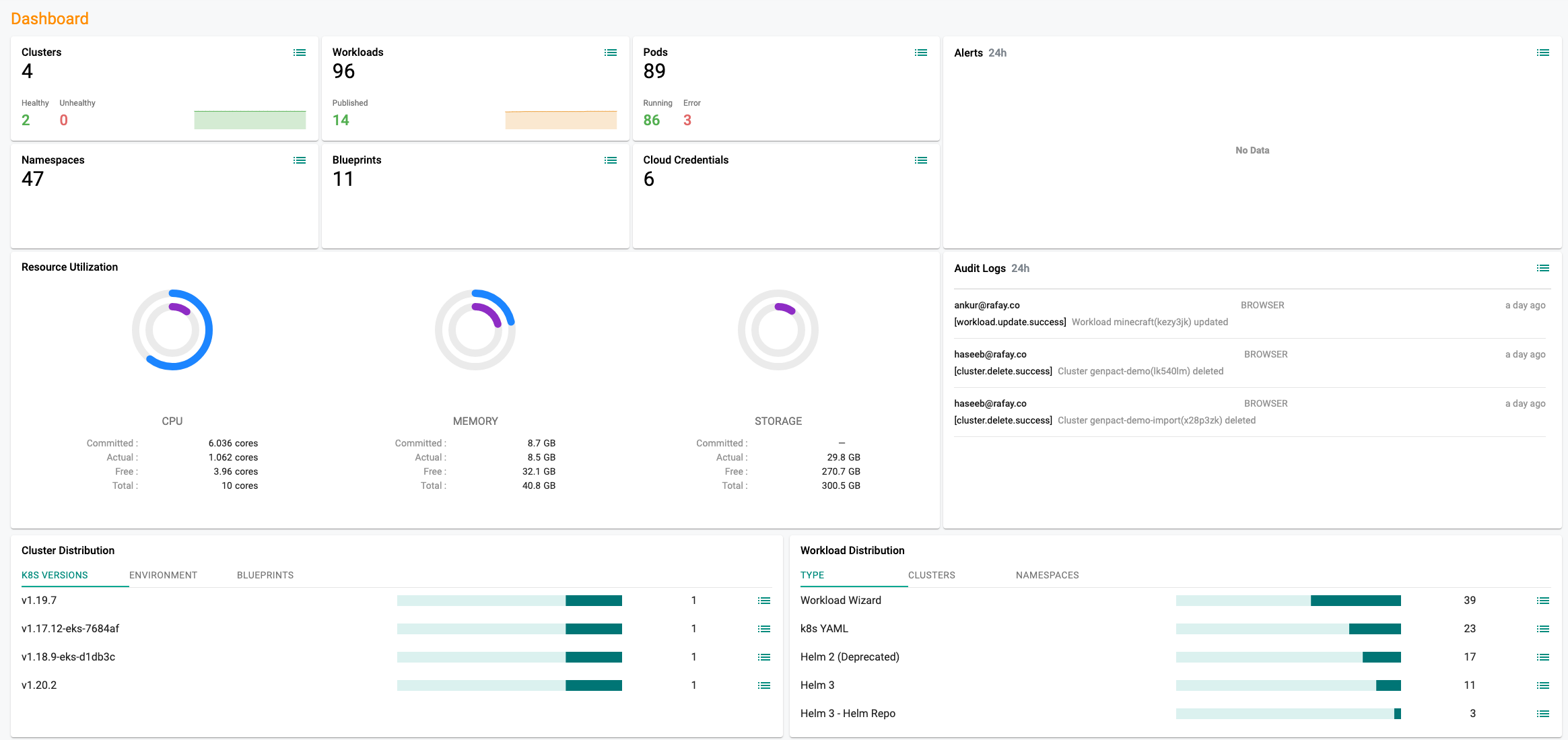Open the Clusters card list icon
The width and height of the screenshot is (1568, 740).
click(300, 53)
